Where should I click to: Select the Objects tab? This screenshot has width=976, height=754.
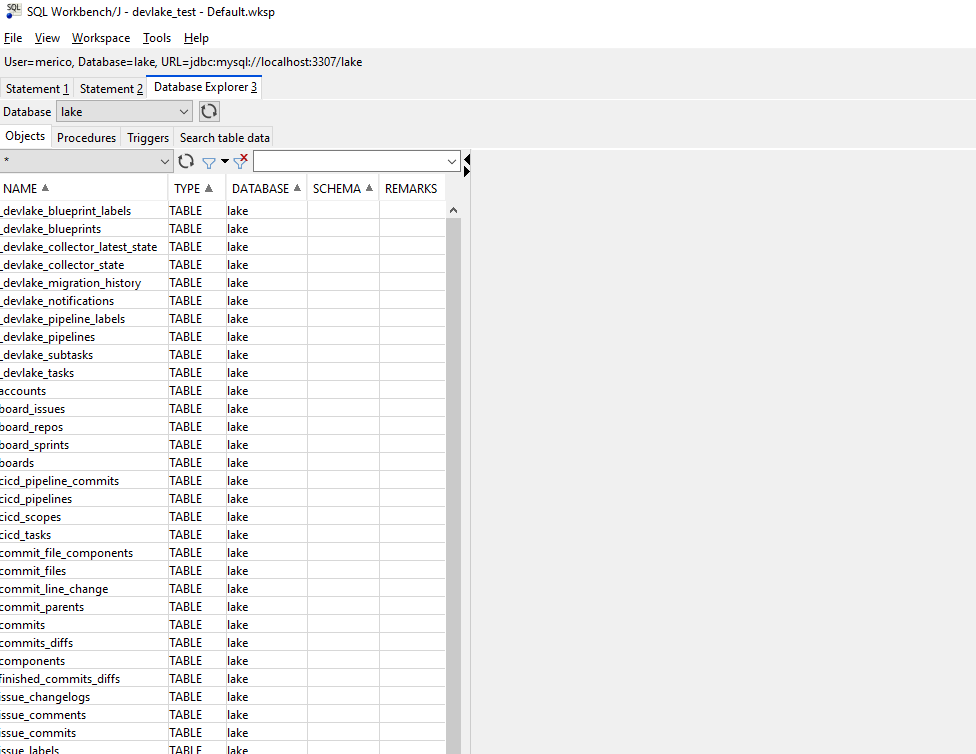26,136
